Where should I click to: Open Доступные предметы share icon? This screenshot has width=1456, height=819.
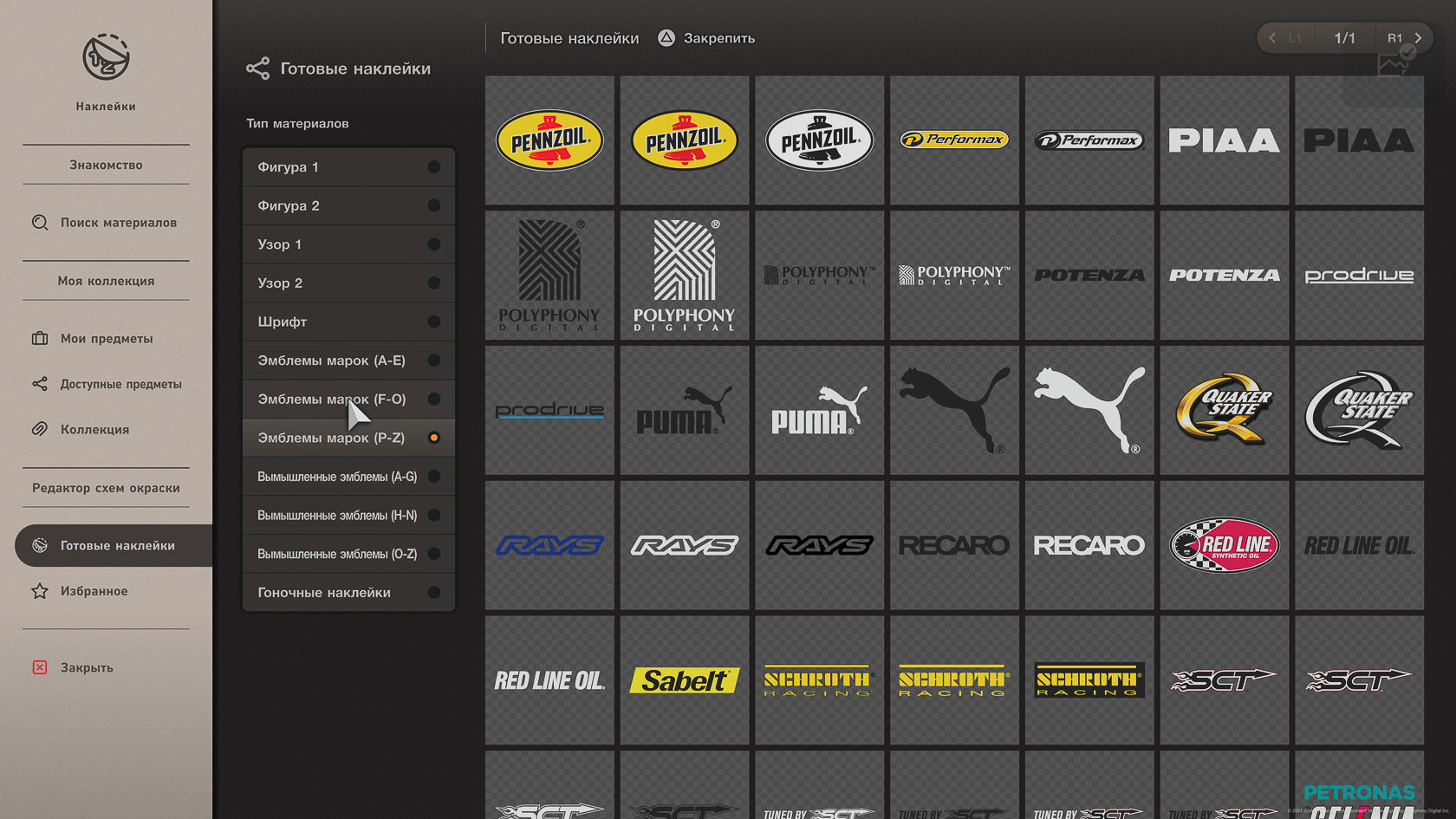[40, 383]
